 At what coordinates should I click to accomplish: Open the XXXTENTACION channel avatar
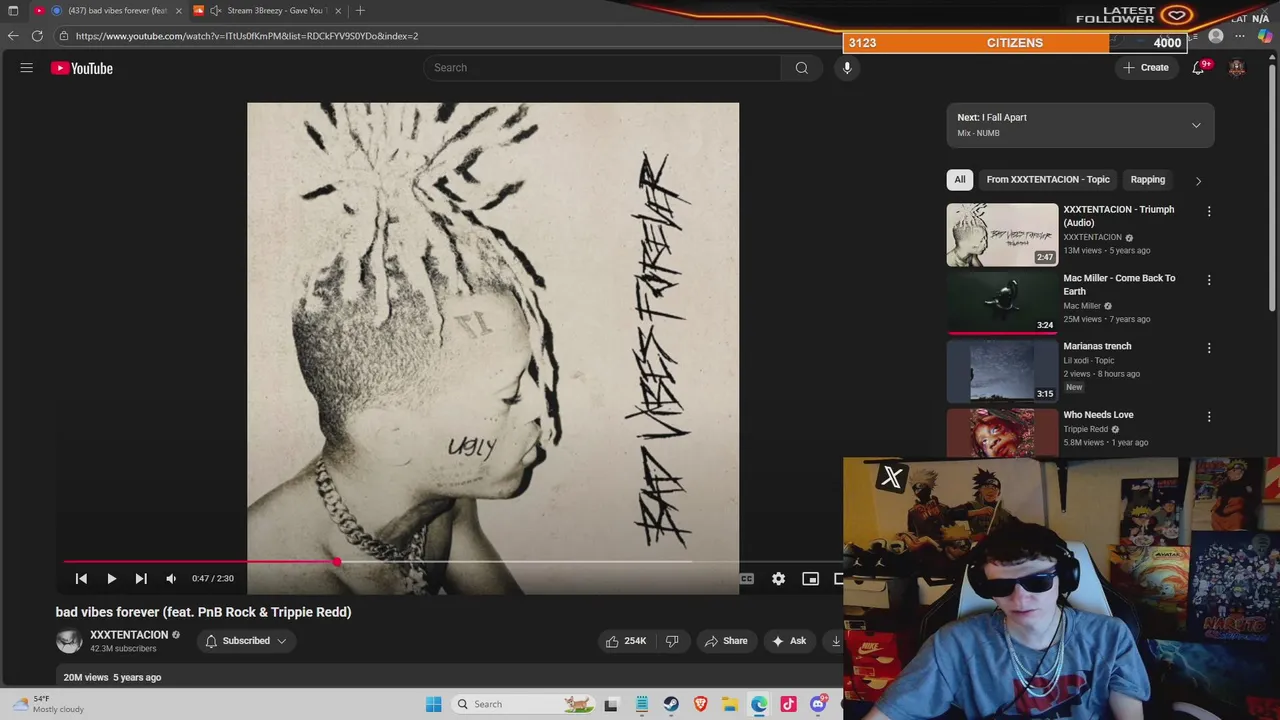[x=69, y=641]
